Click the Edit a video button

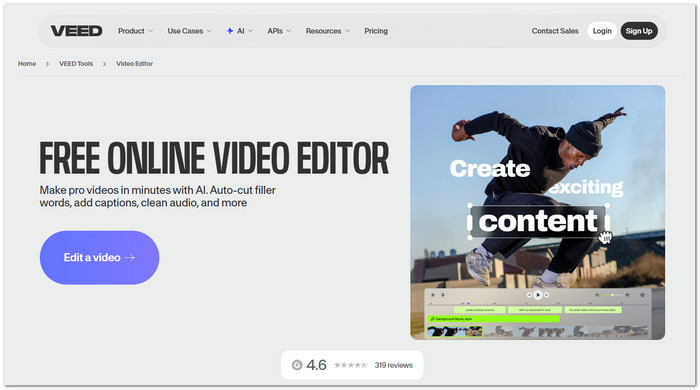pyautogui.click(x=99, y=257)
